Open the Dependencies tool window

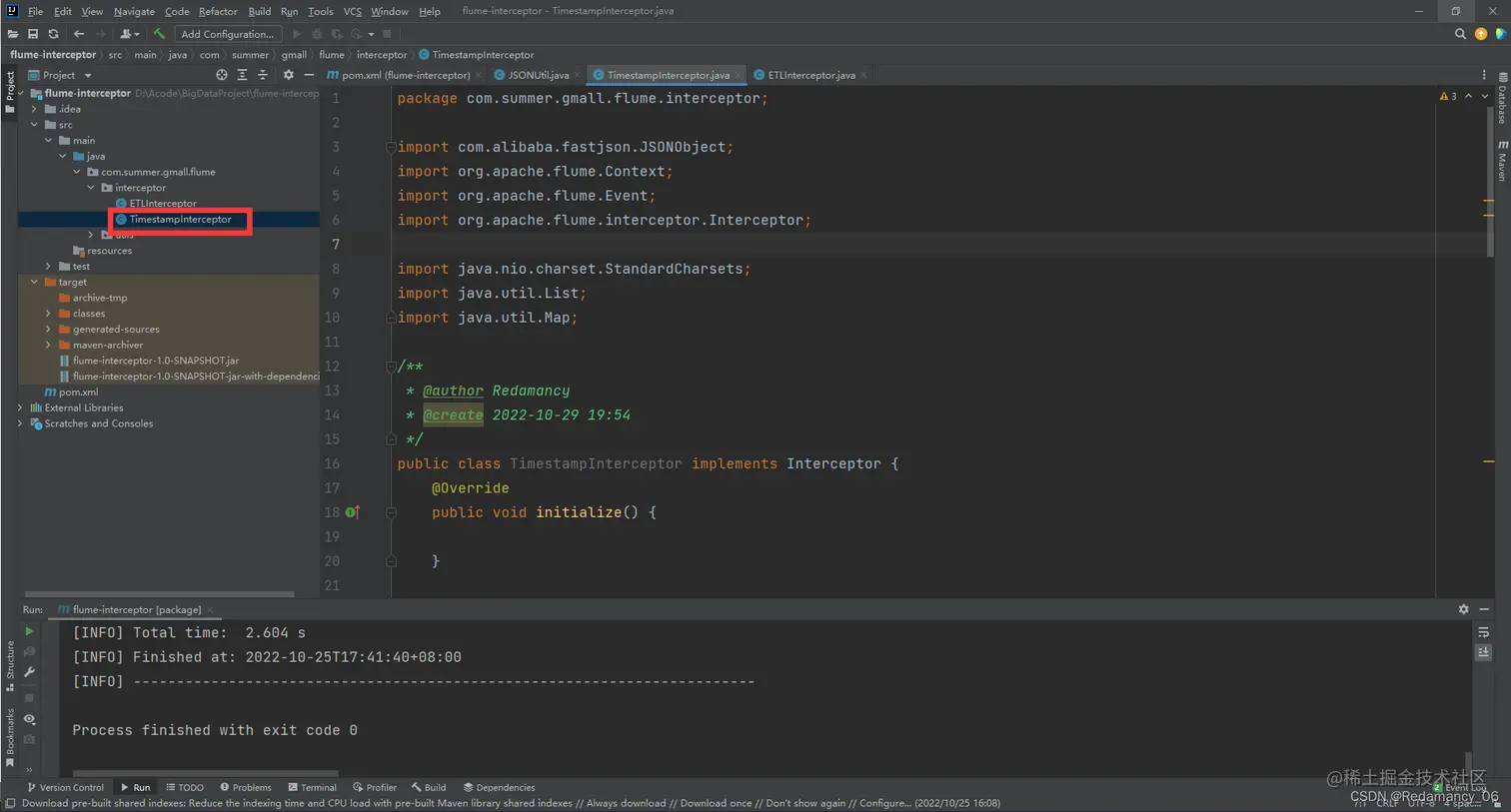click(499, 787)
